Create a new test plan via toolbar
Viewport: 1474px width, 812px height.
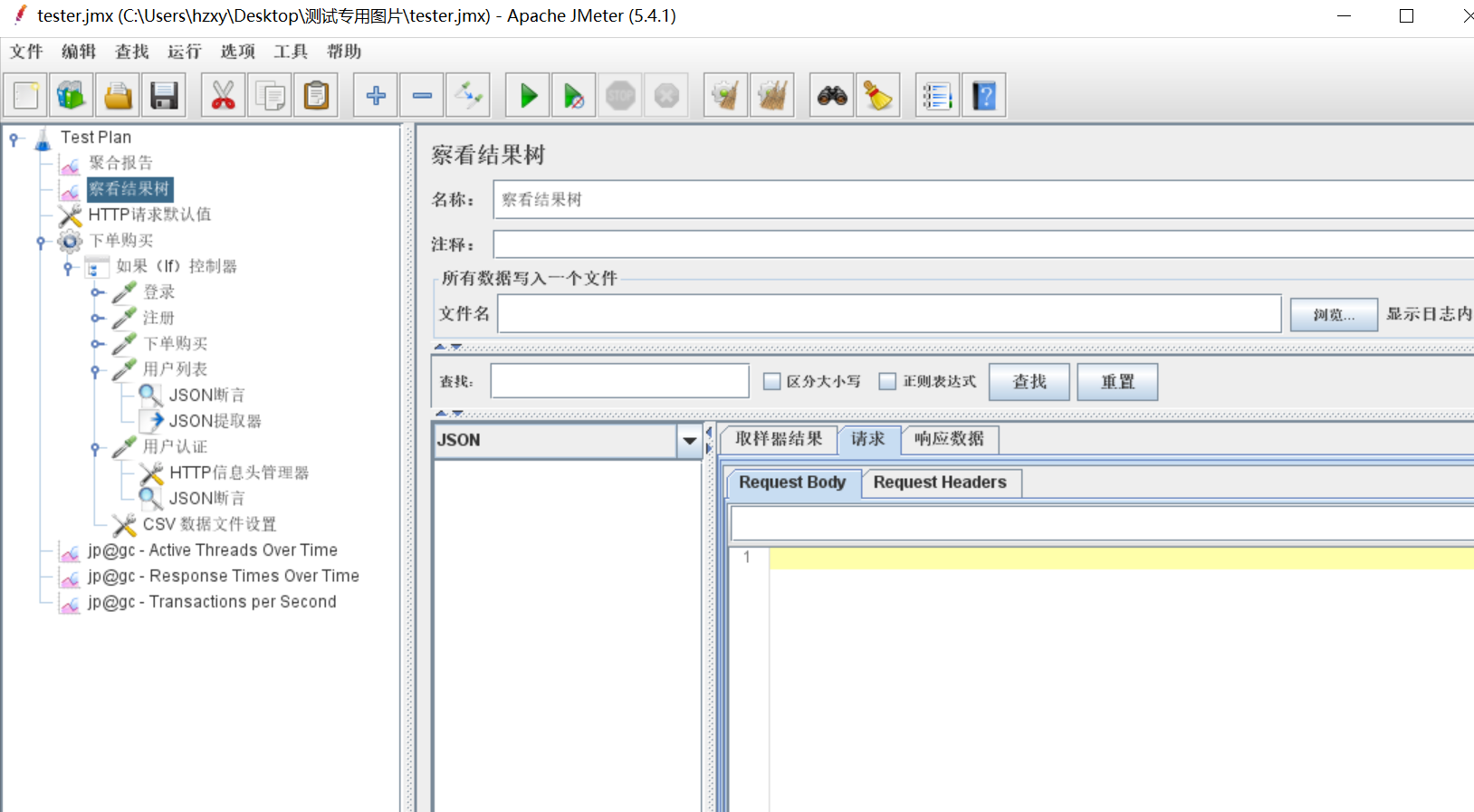point(26,95)
